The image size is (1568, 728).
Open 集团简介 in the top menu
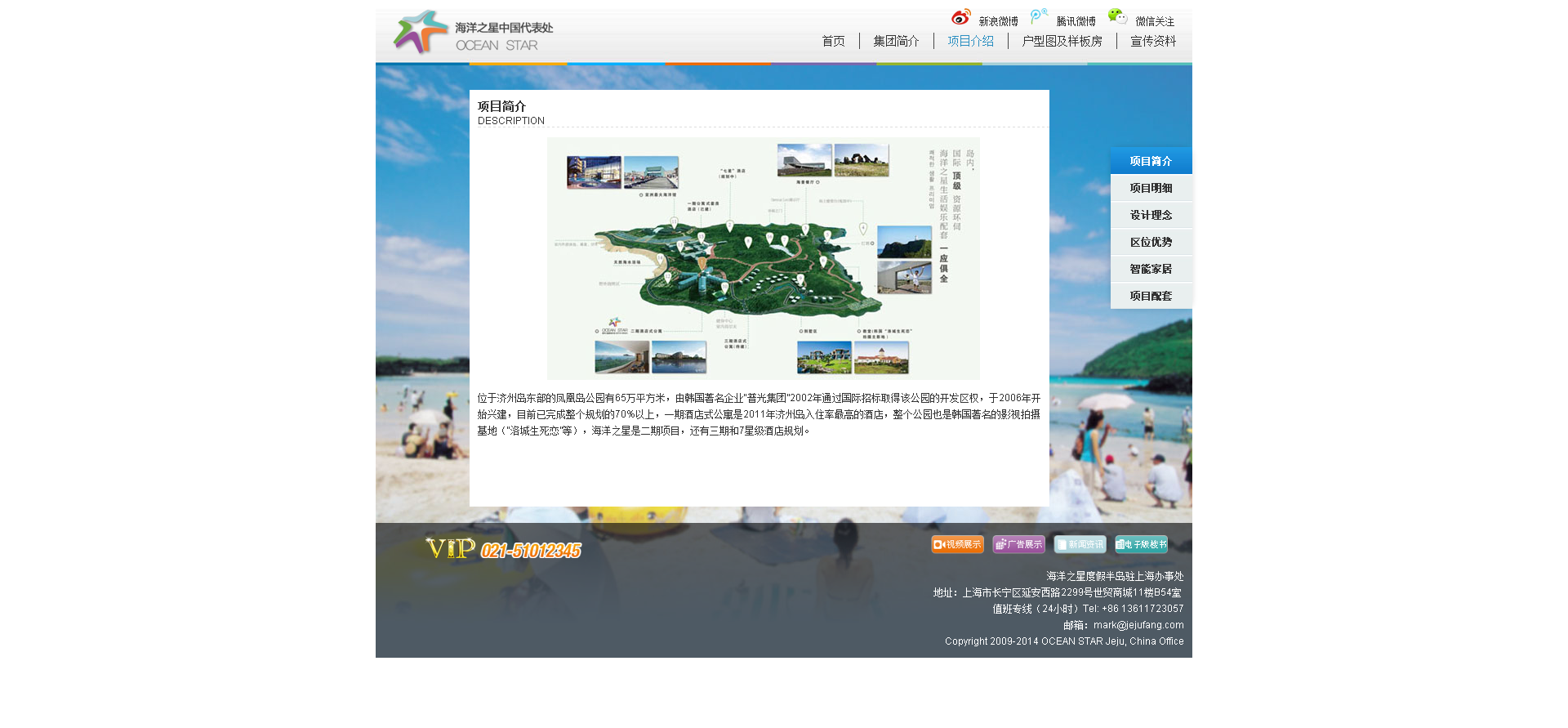pos(896,41)
